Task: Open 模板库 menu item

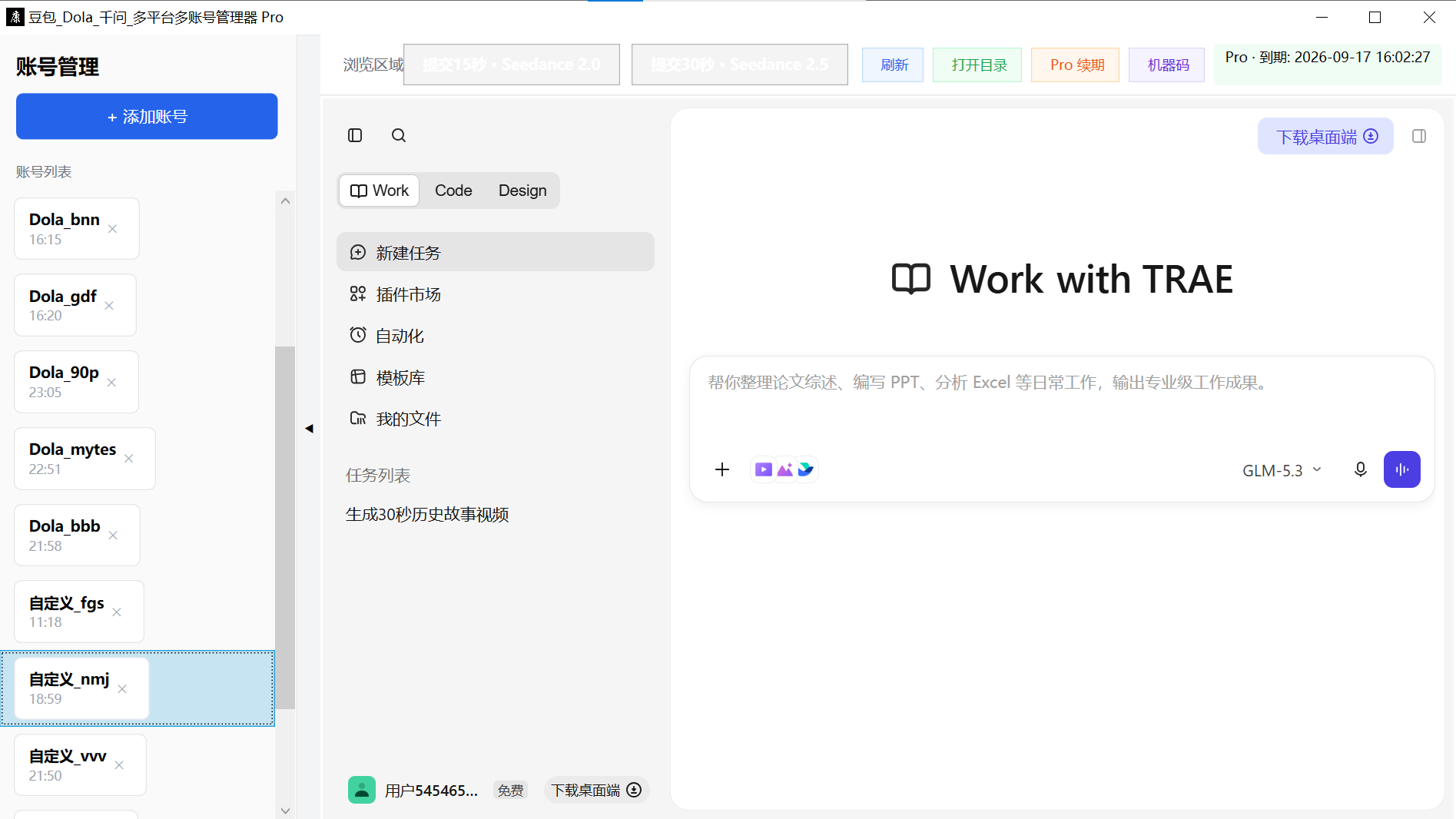Action: 496,376
